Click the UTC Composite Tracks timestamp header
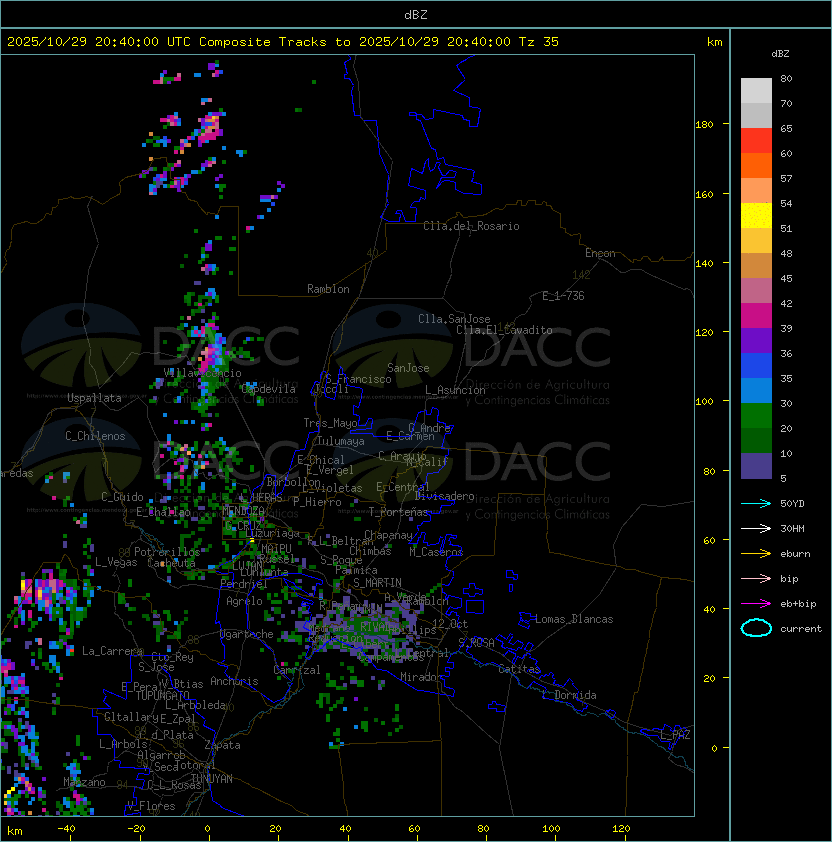 (x=283, y=42)
